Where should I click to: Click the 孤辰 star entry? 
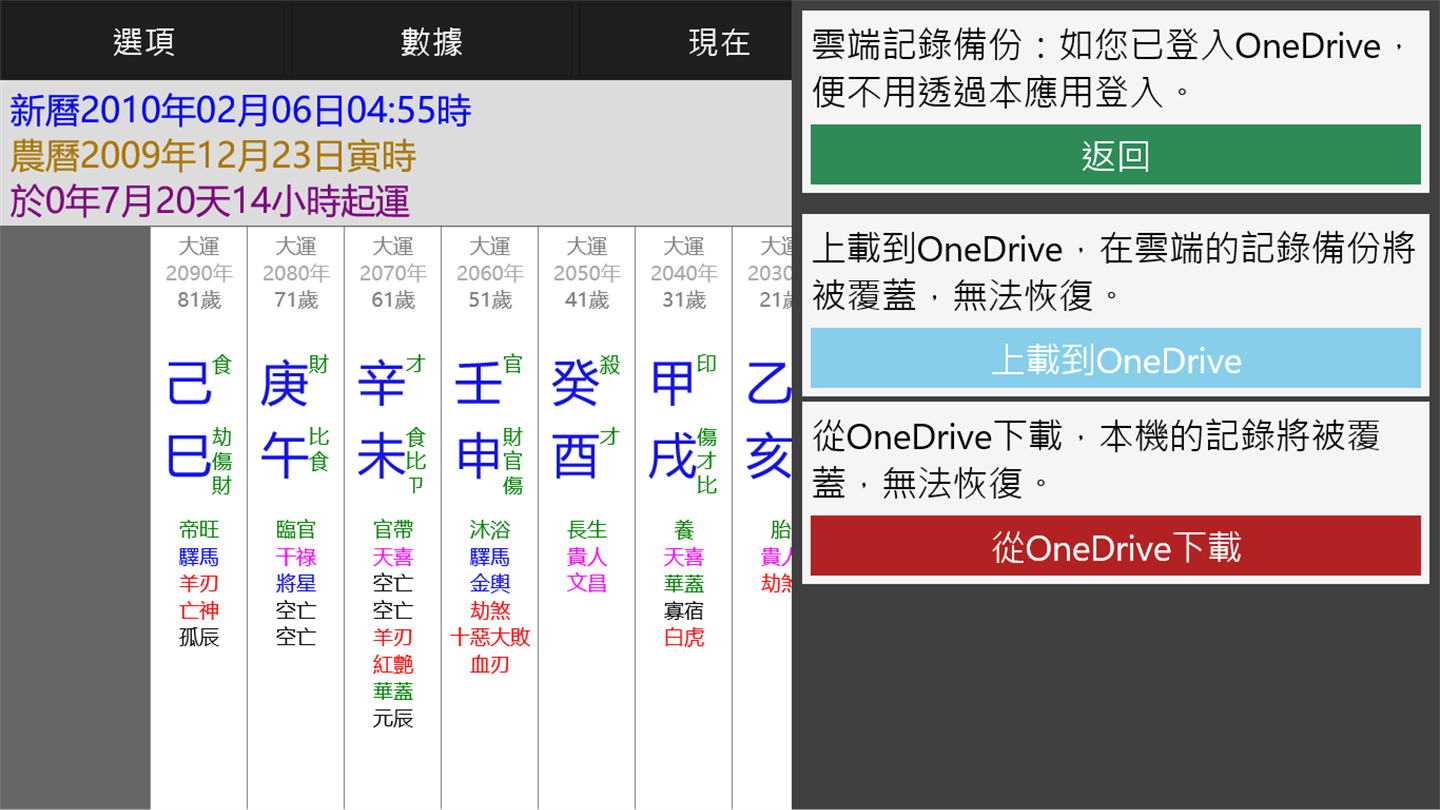coord(199,637)
